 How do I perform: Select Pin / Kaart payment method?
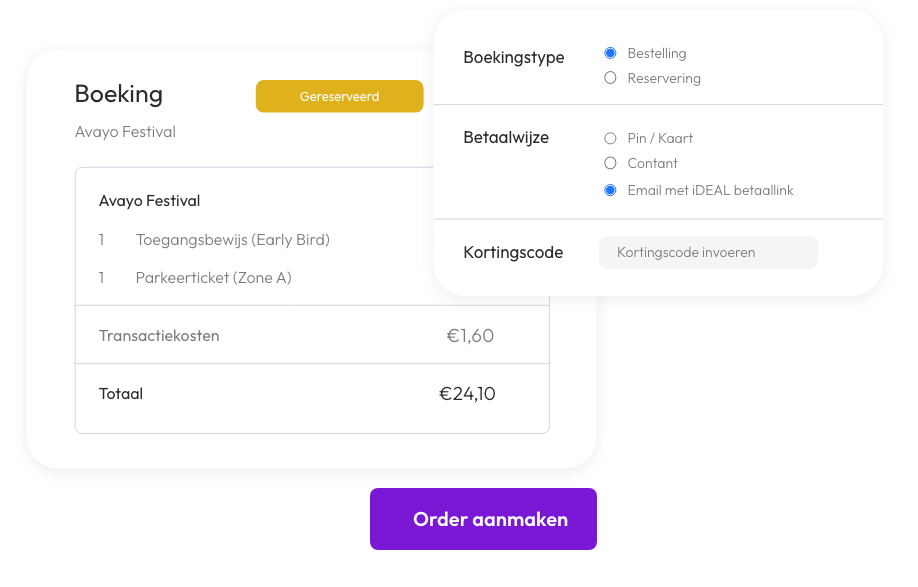pos(610,138)
